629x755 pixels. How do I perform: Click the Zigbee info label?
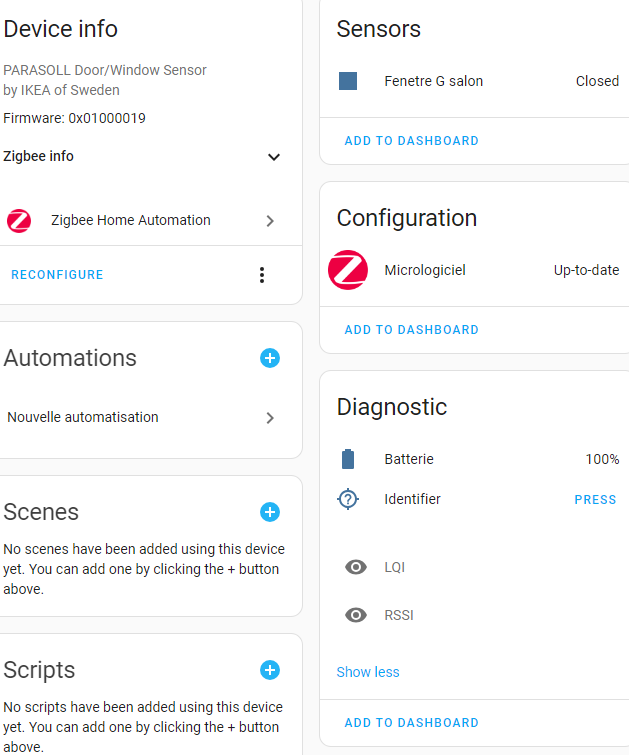(38, 156)
